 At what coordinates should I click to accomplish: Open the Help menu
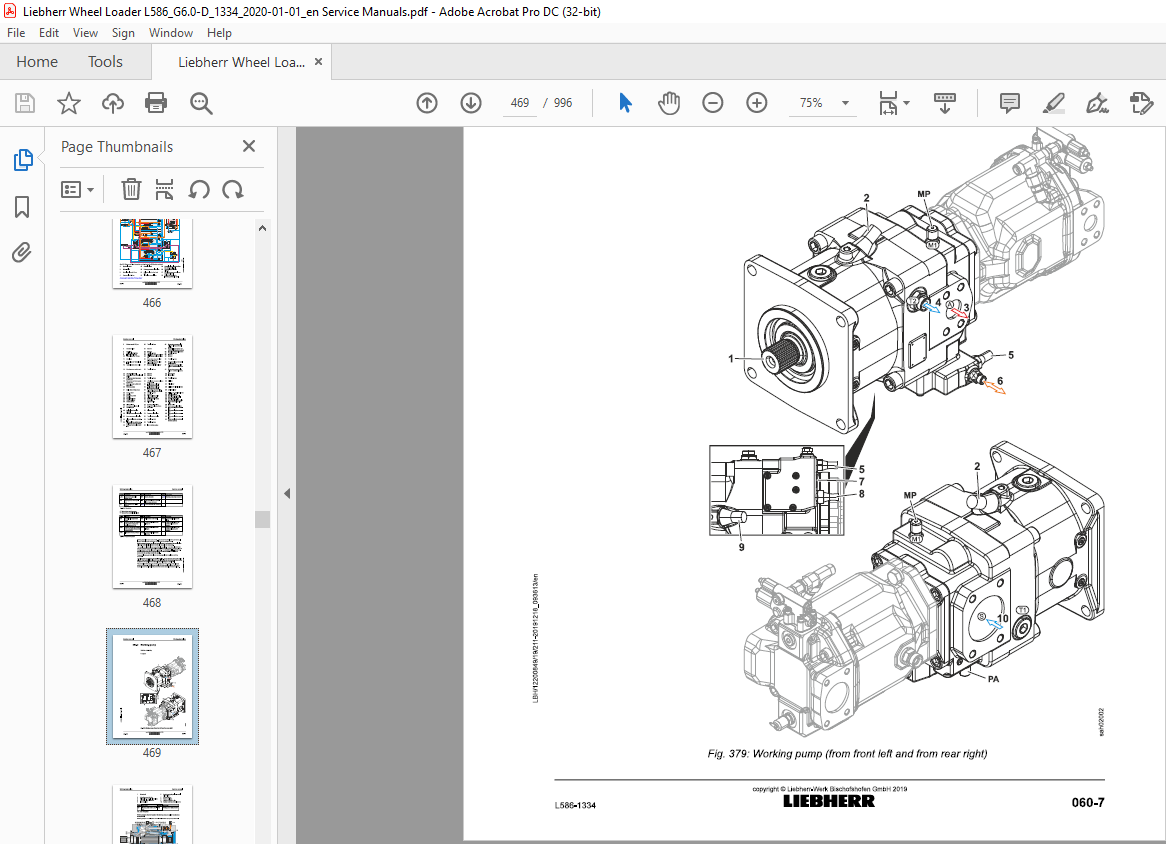pyautogui.click(x=219, y=33)
